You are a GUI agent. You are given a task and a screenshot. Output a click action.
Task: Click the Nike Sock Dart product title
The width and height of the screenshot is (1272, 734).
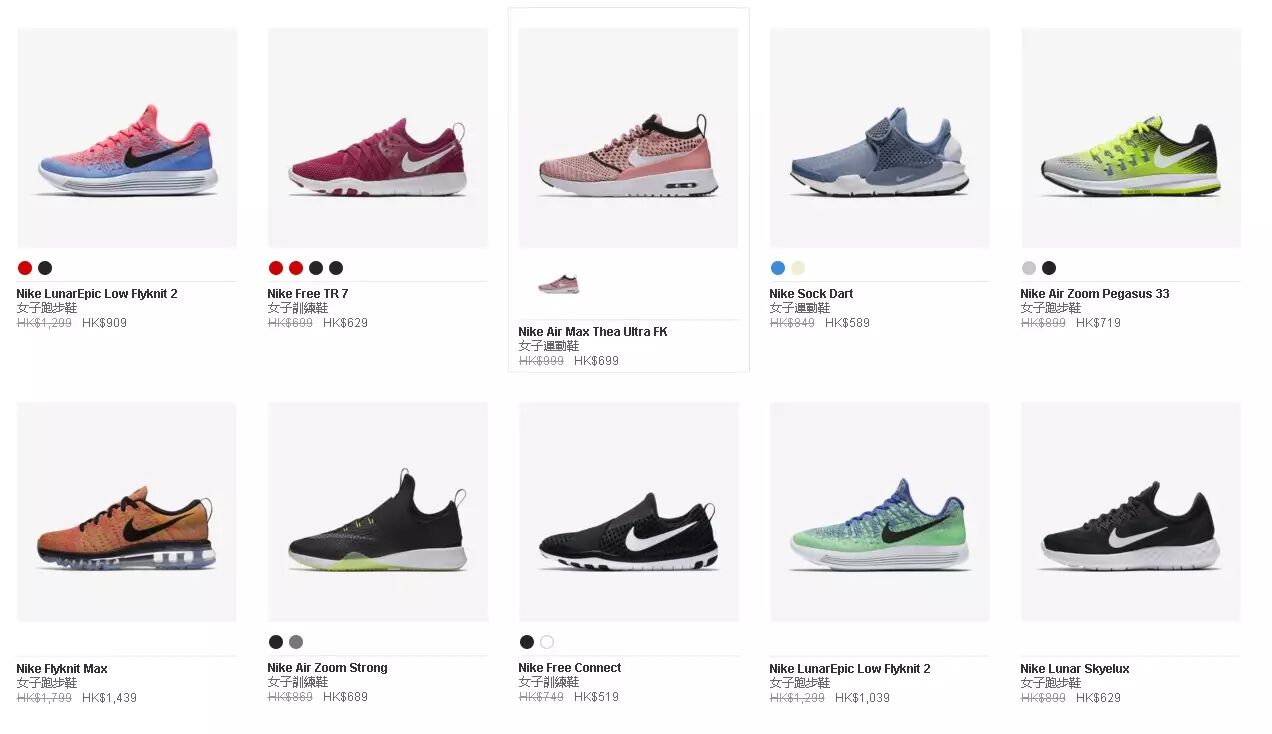pos(811,294)
